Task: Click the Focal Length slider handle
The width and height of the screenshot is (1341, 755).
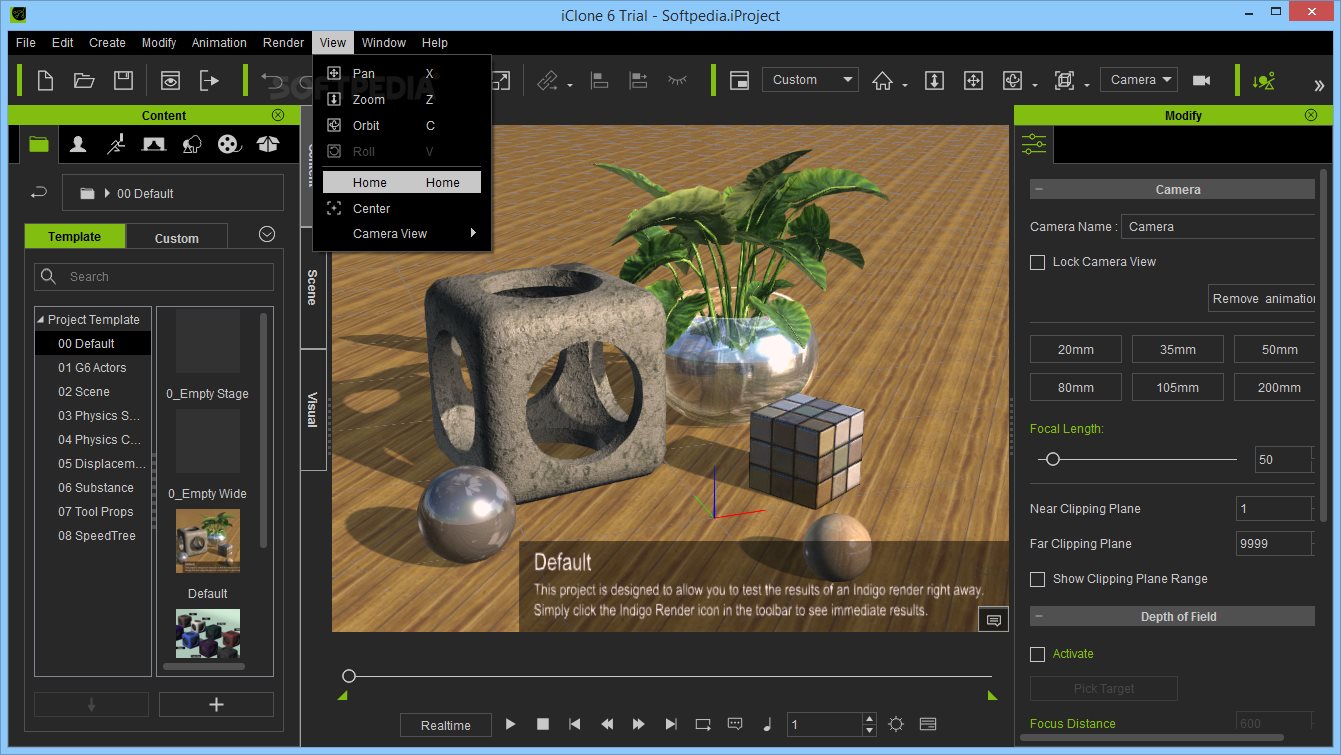Action: click(x=1052, y=459)
